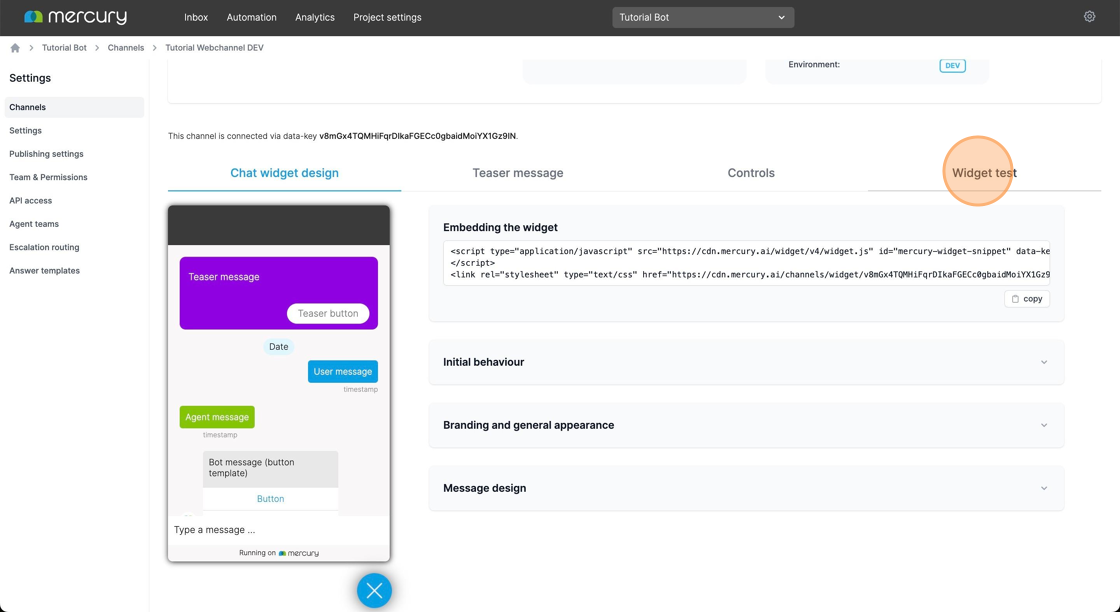
Task: Open Publishing settings in sidebar
Action: 46,154
